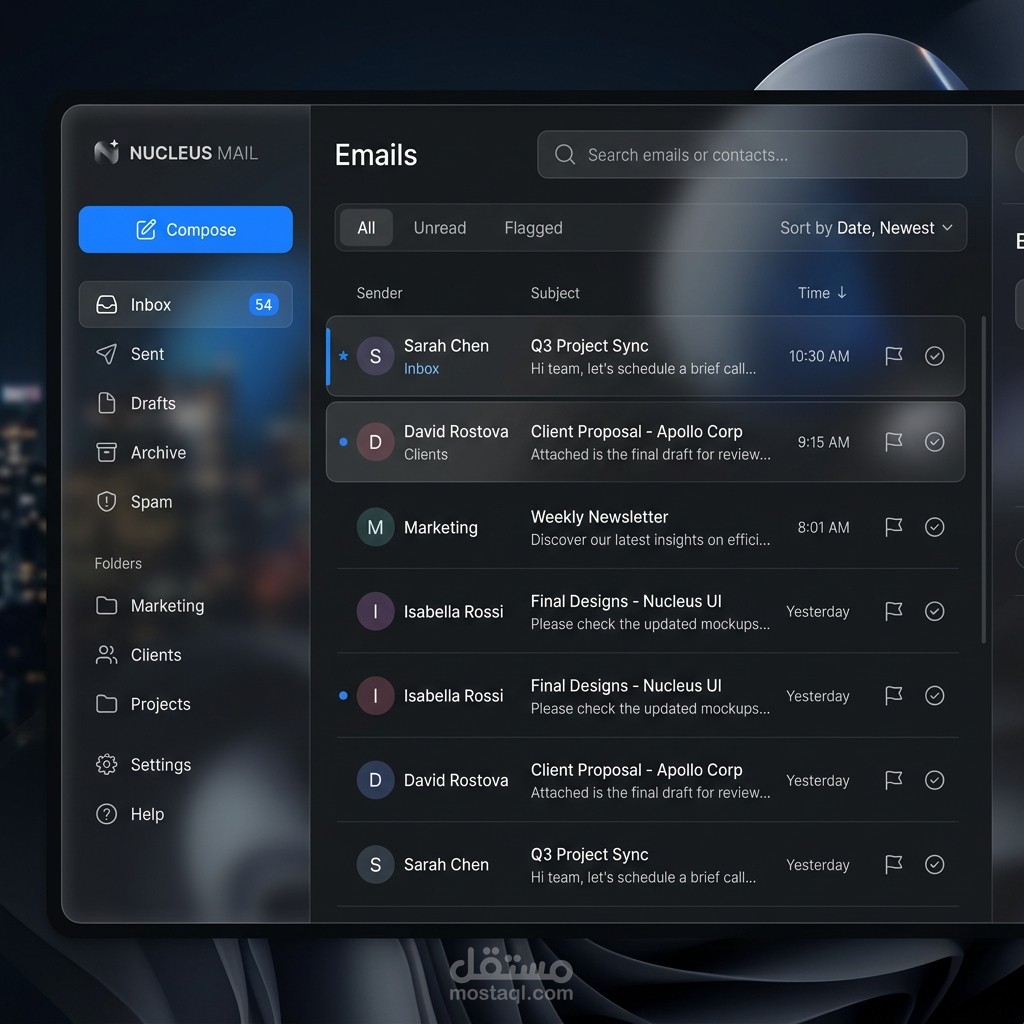1024x1024 pixels.
Task: Select the All filter tab
Action: point(366,228)
